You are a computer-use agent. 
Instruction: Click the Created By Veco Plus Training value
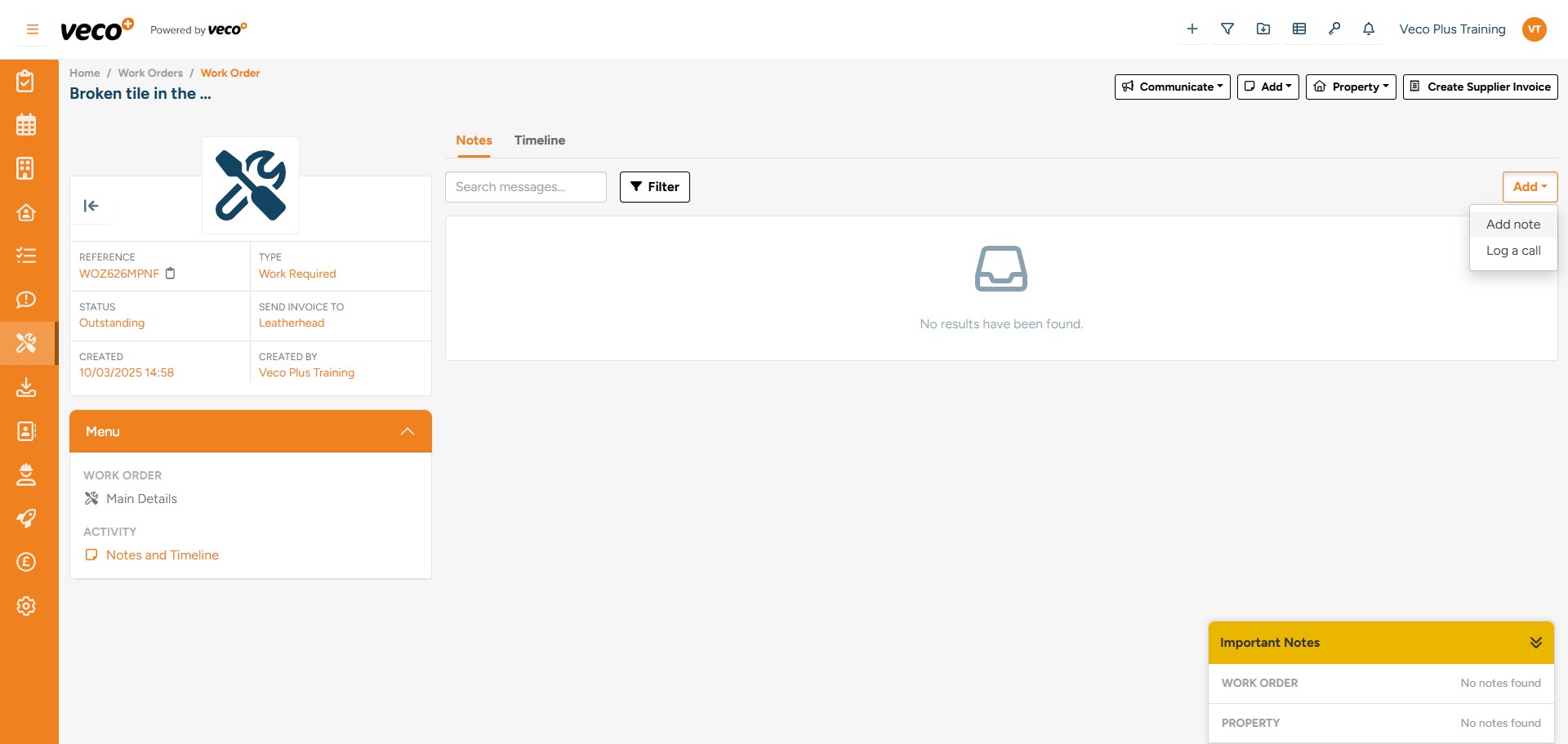pos(307,372)
